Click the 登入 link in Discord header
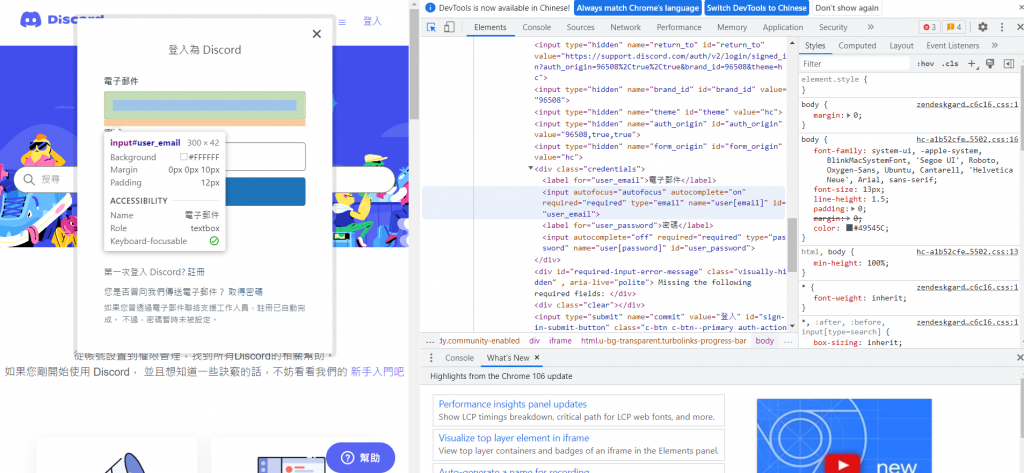1024x473 pixels. click(x=372, y=21)
